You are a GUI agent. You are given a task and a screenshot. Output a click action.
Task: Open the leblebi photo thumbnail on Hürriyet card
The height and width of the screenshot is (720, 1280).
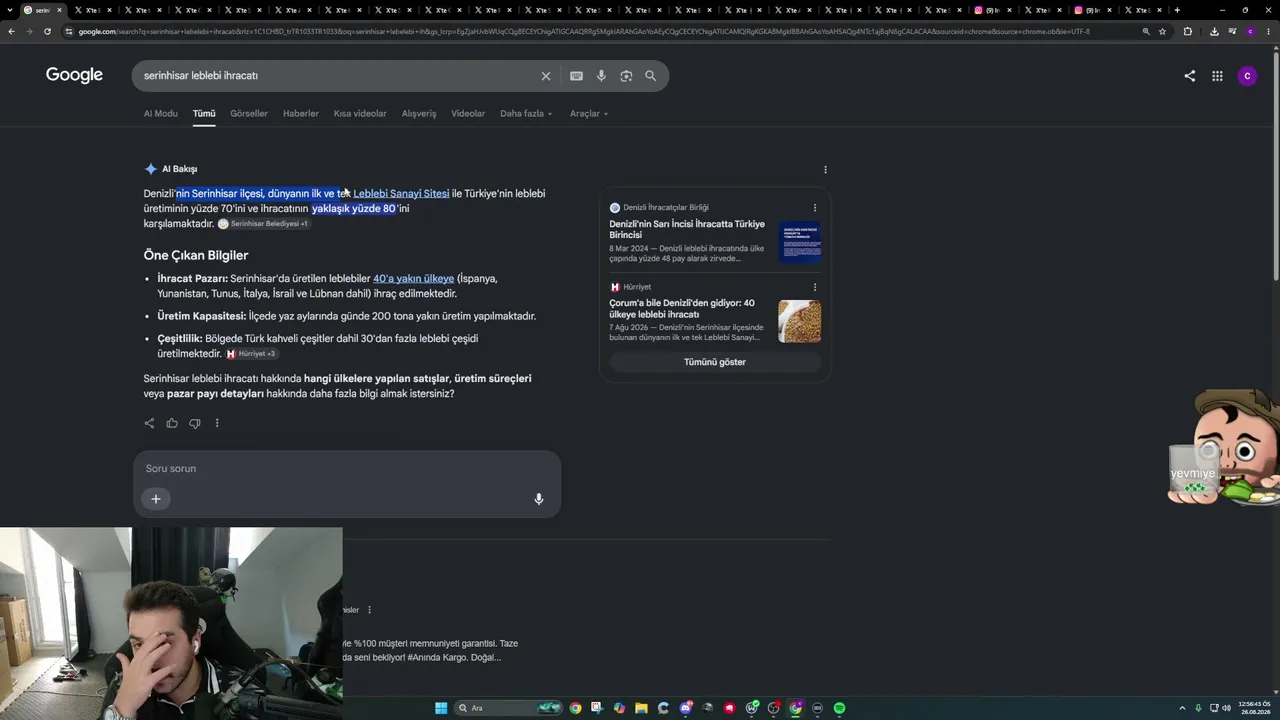click(800, 321)
